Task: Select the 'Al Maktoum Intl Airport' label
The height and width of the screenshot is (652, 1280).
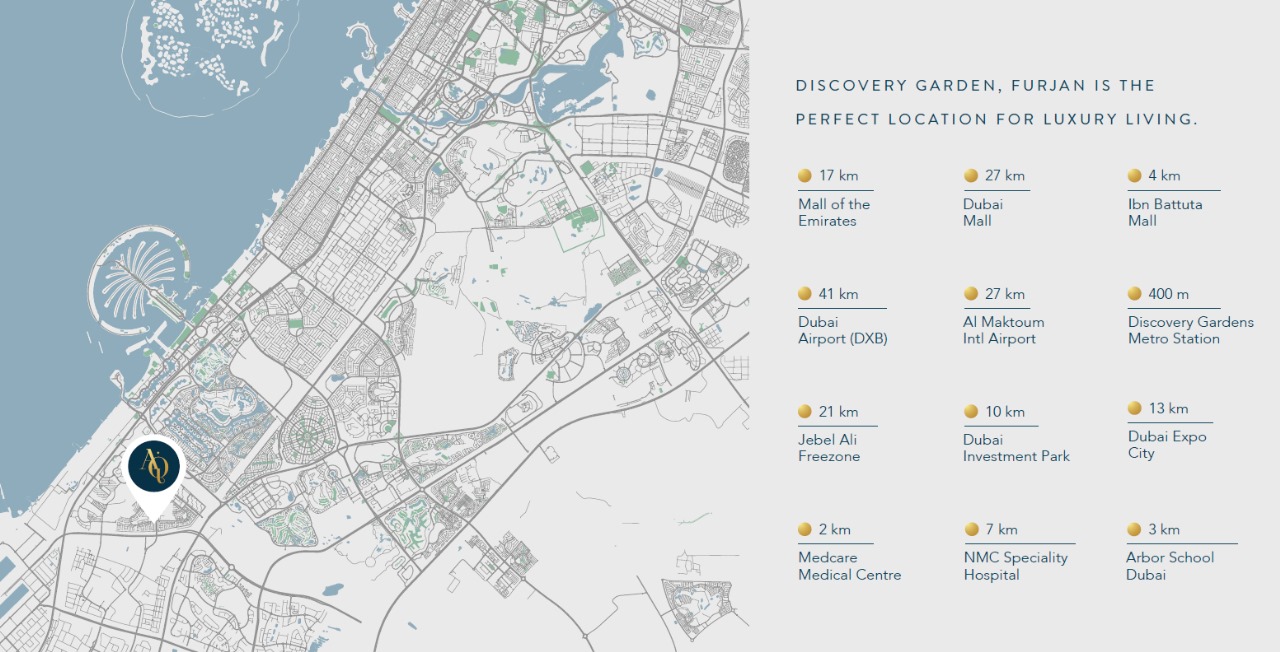Action: coord(1003,330)
